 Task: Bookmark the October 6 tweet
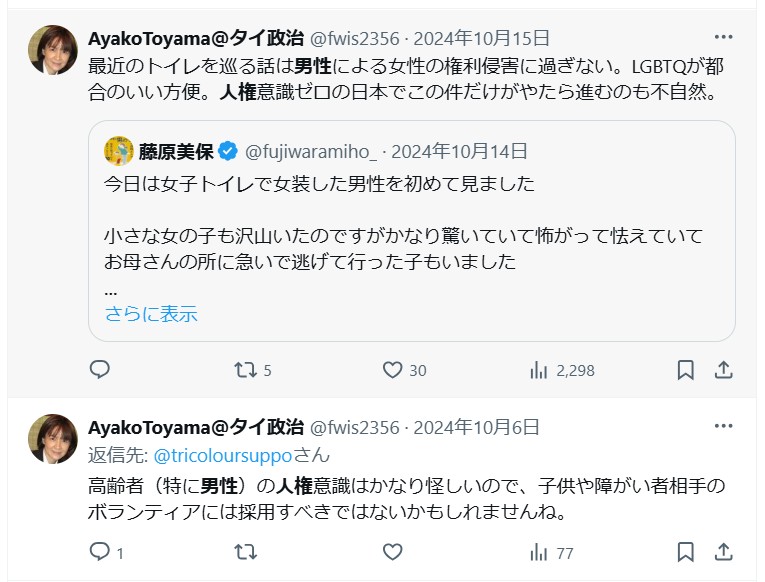pos(686,551)
